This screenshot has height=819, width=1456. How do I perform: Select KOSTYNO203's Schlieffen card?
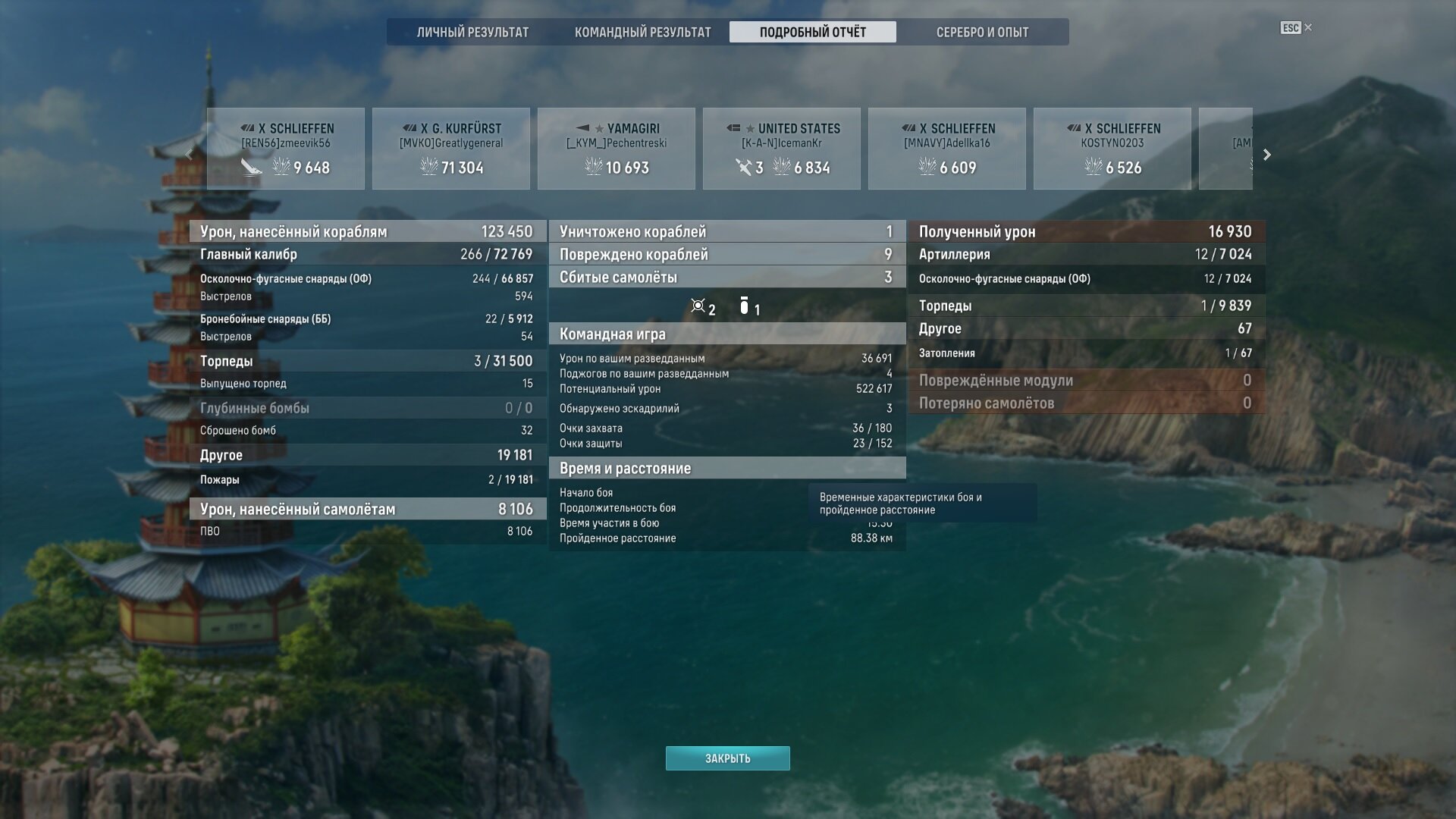(x=1112, y=149)
